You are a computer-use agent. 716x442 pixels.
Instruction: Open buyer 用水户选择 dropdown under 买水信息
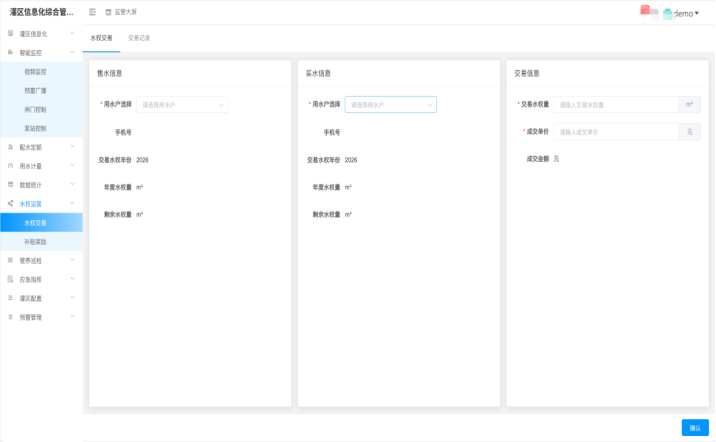[x=391, y=104]
